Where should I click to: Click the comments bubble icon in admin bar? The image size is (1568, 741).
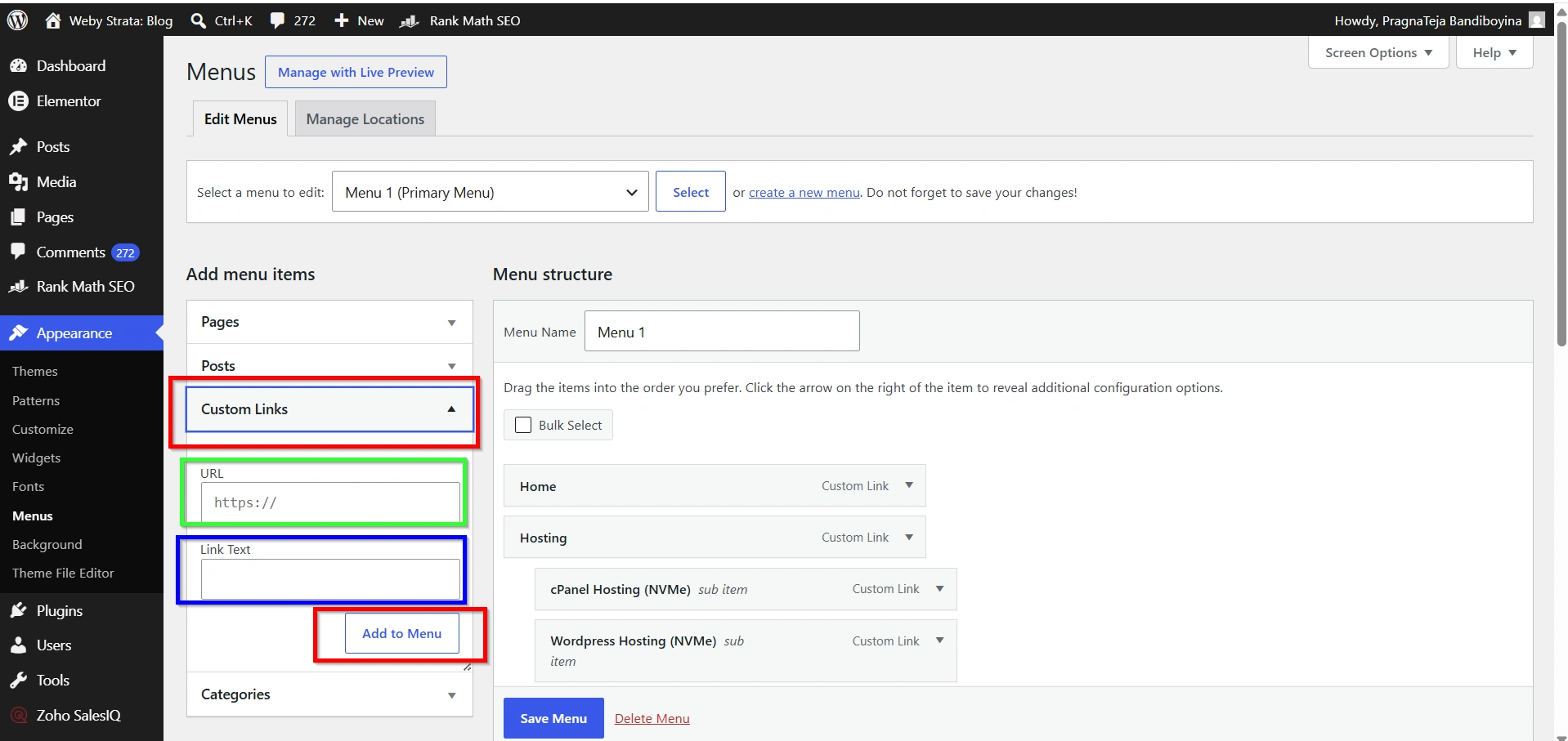point(278,20)
